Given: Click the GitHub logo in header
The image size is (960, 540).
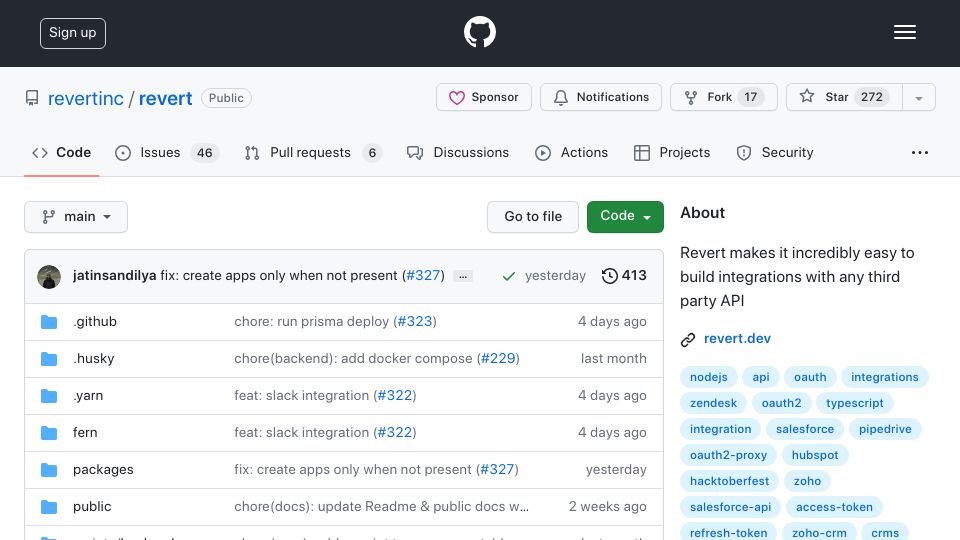Looking at the screenshot, I should [x=479, y=32].
